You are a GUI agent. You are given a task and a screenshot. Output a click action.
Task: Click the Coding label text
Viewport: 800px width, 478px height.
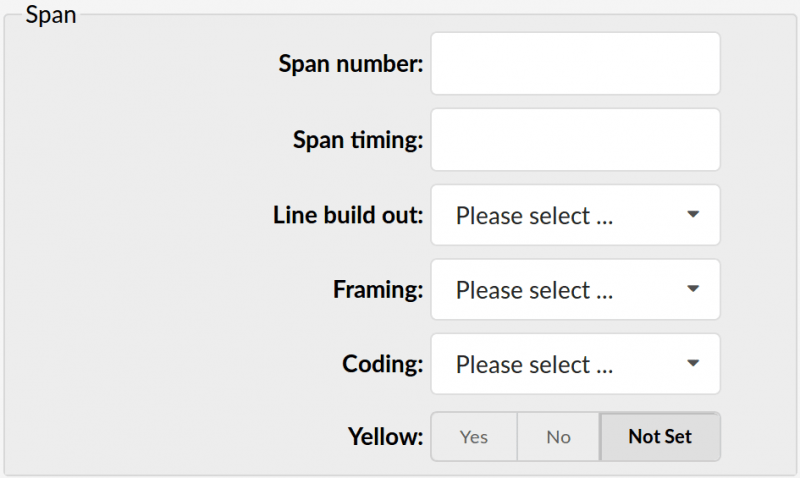point(383,364)
